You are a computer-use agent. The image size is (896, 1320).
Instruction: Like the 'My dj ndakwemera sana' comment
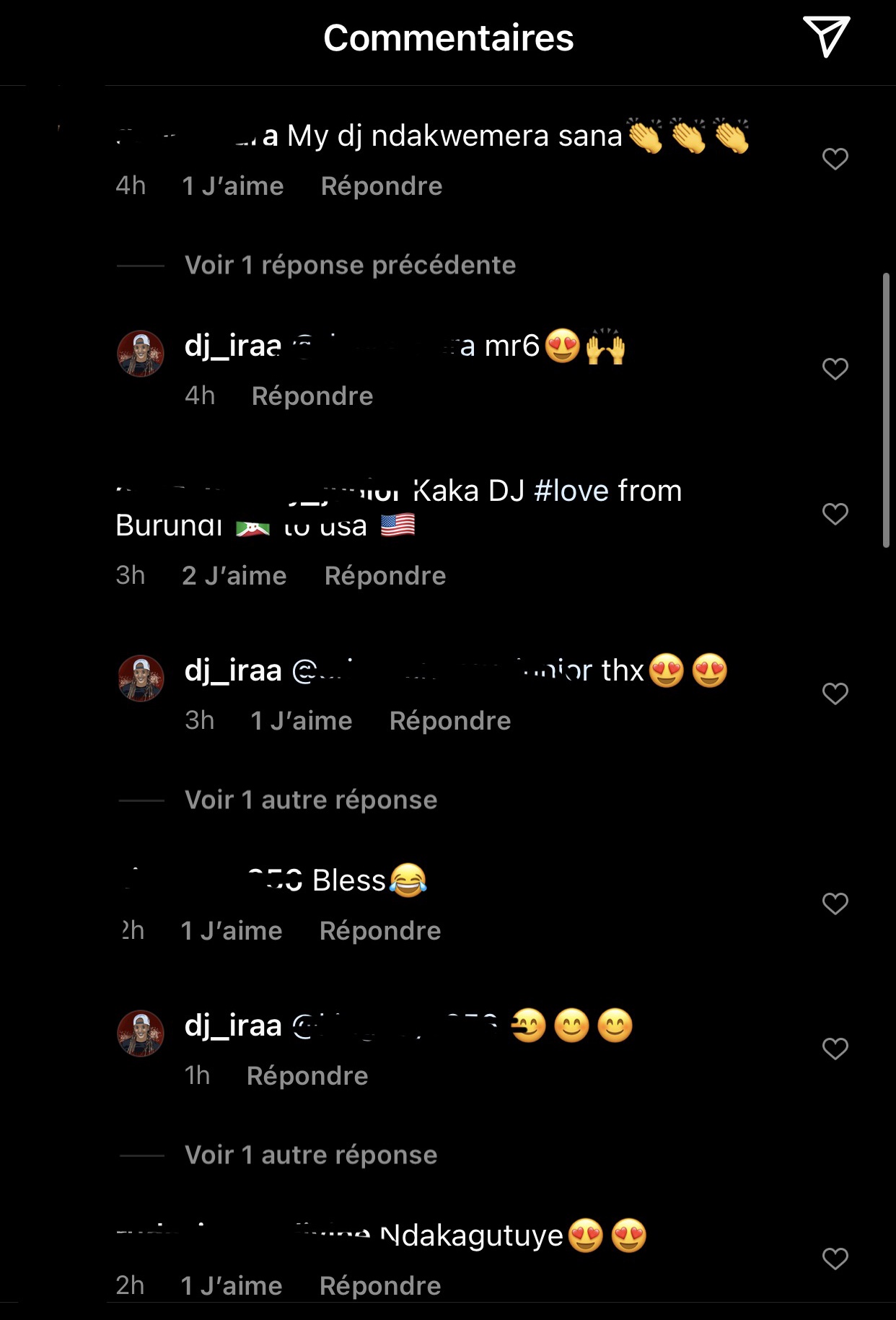835,159
